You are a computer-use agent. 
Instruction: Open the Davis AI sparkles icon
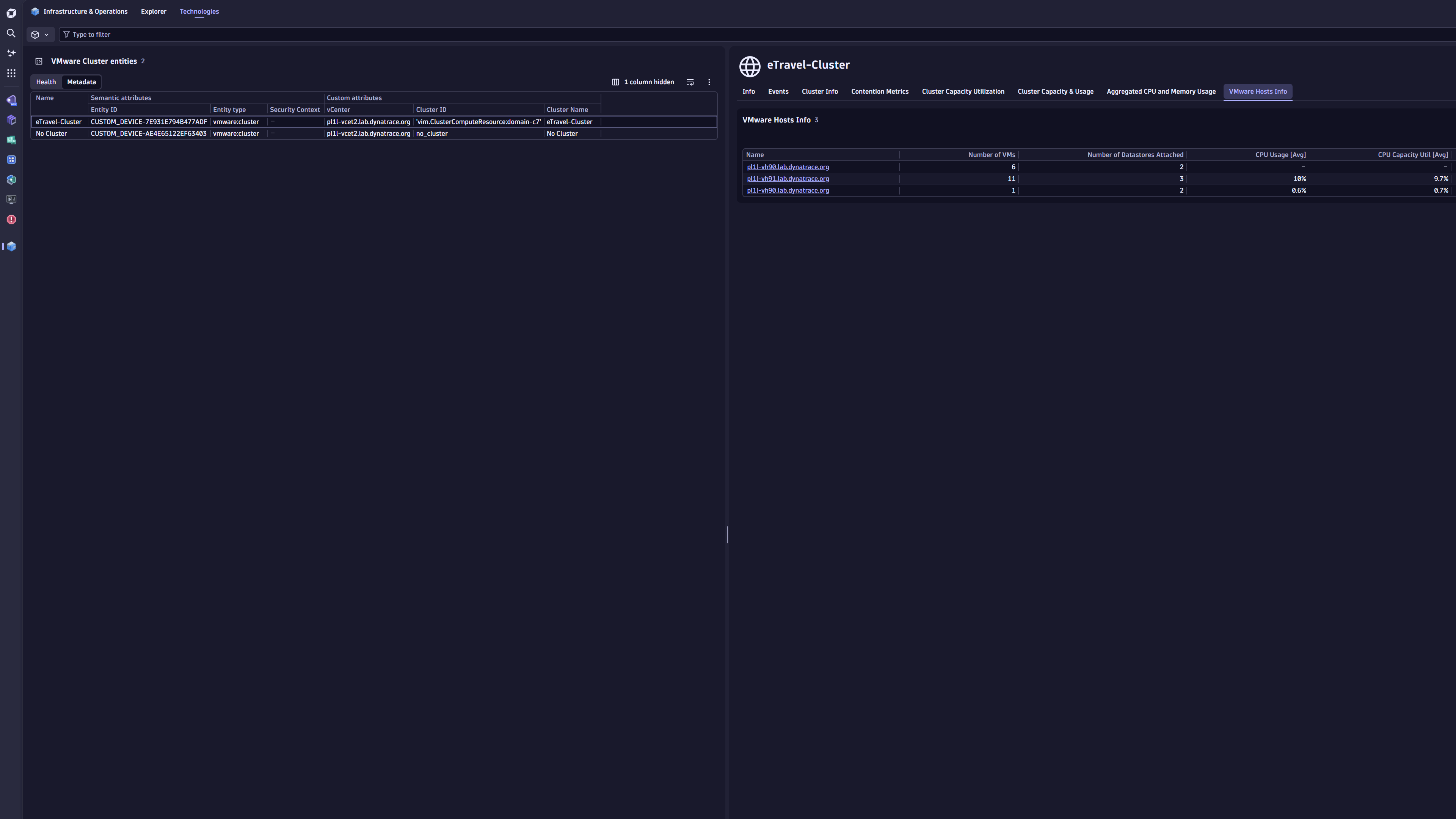click(11, 53)
